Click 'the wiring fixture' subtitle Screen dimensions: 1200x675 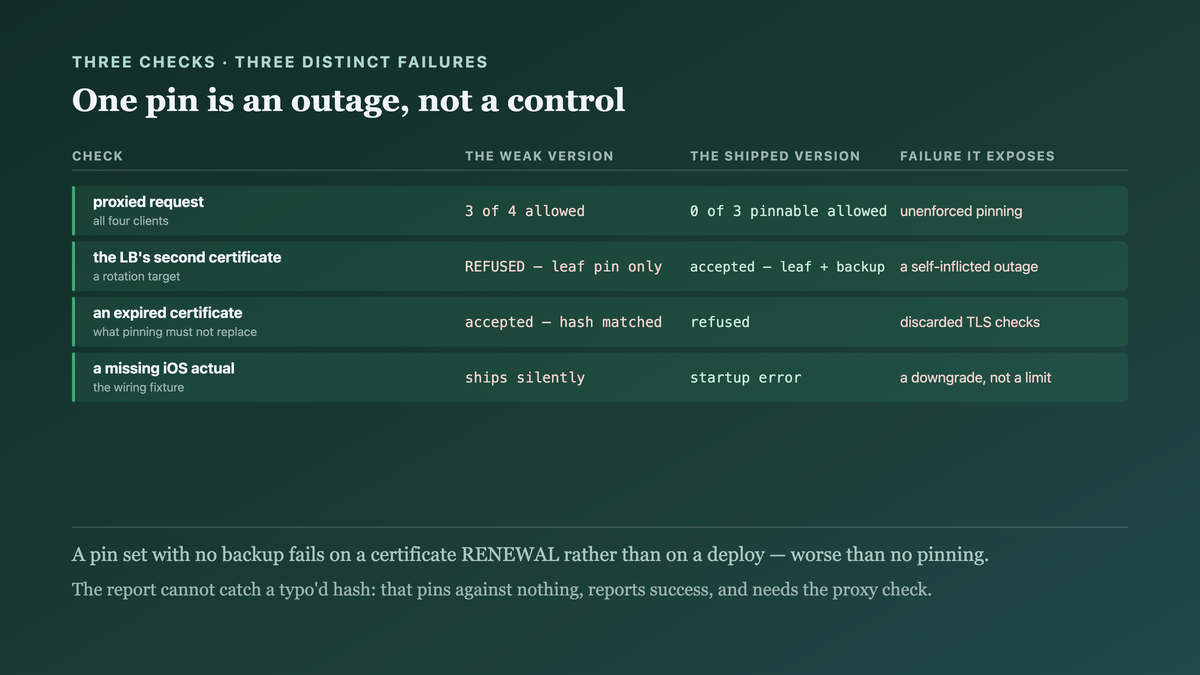pyautogui.click(x=139, y=387)
